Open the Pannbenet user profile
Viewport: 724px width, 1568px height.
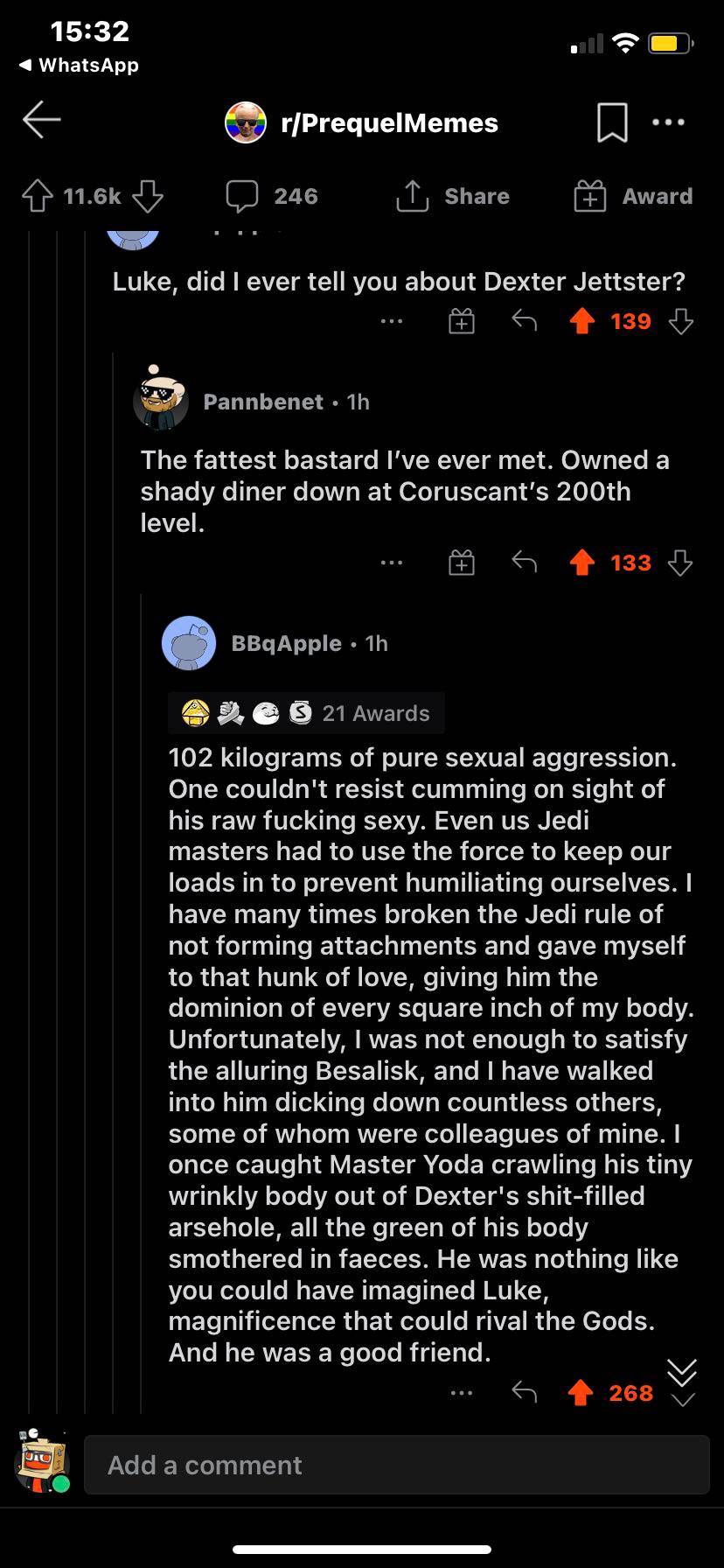point(263,402)
